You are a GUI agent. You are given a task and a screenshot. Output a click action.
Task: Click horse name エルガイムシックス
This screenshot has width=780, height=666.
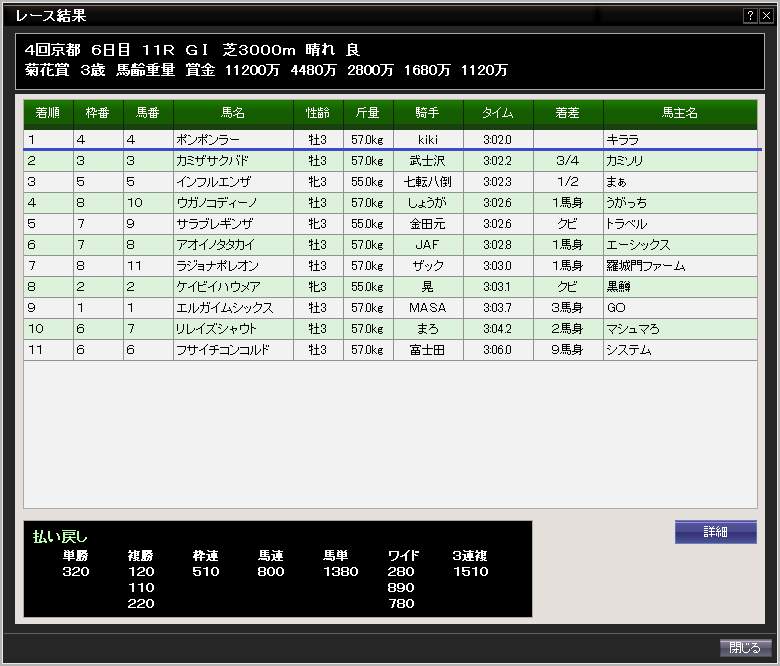point(225,308)
